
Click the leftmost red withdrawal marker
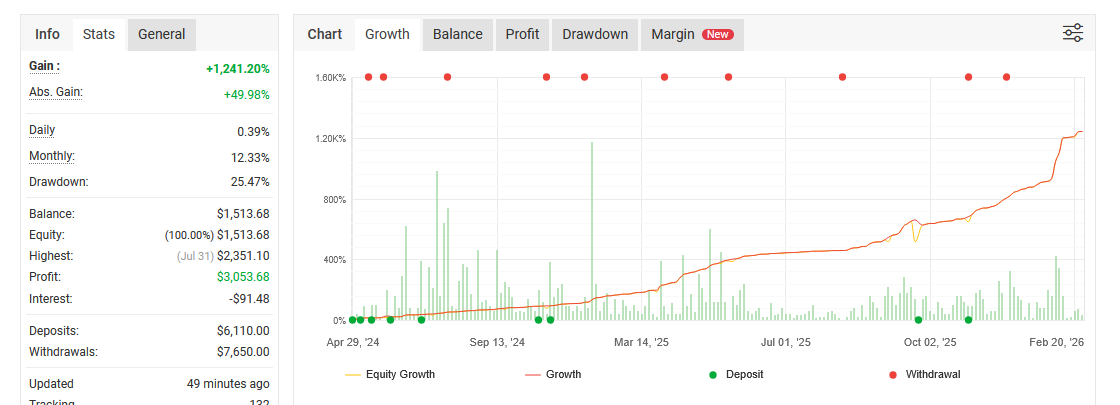click(x=369, y=77)
